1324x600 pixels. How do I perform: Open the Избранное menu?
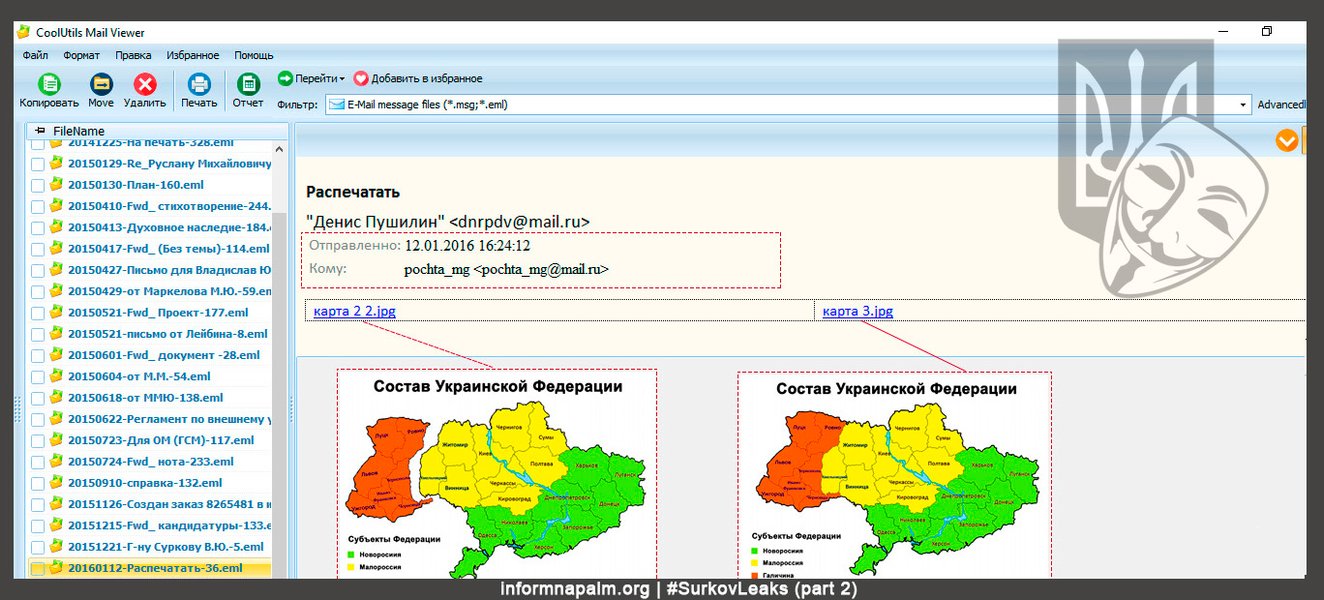coord(194,55)
